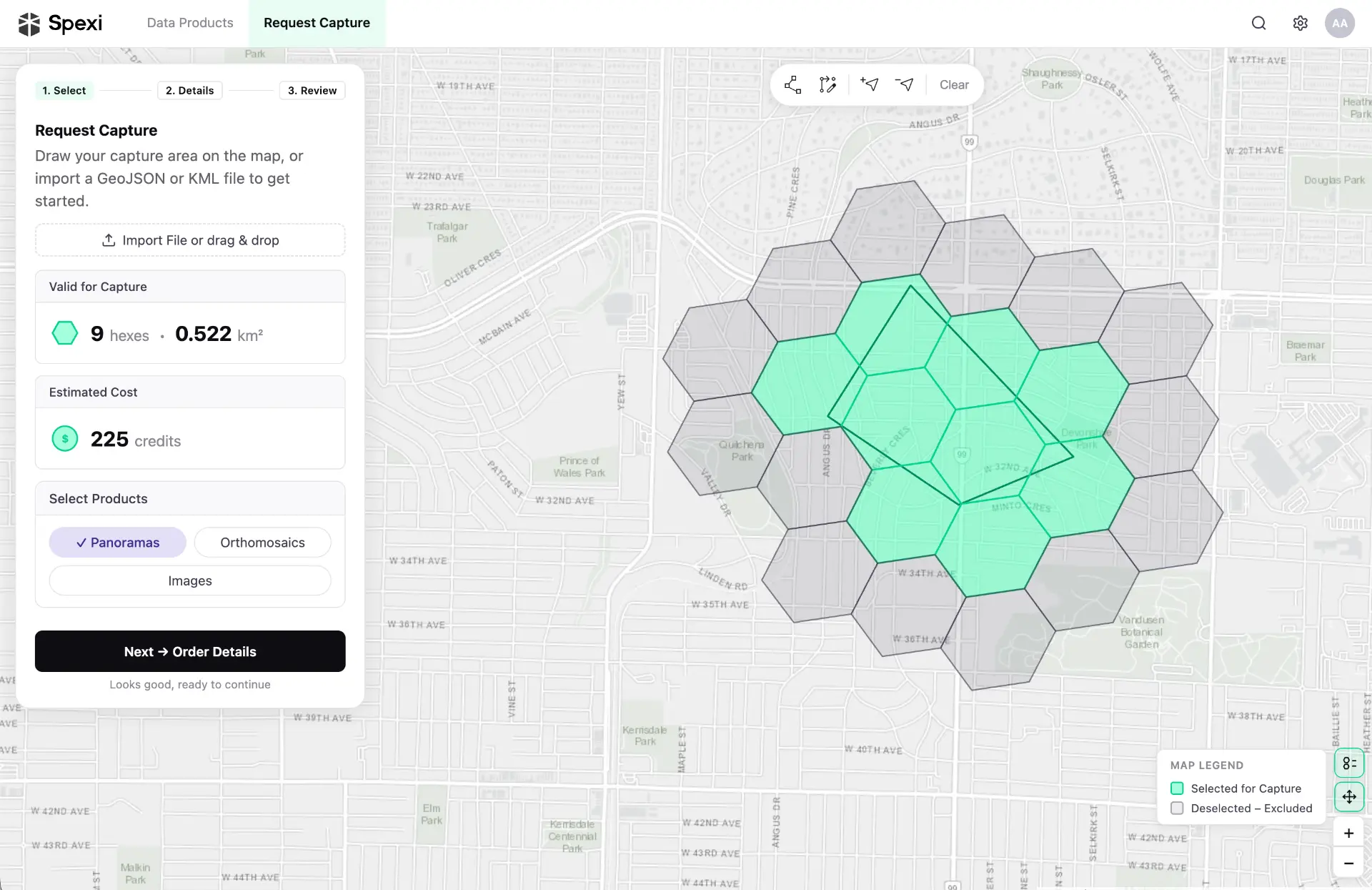Open the AA user avatar menu
The image size is (1372, 890).
(x=1340, y=23)
